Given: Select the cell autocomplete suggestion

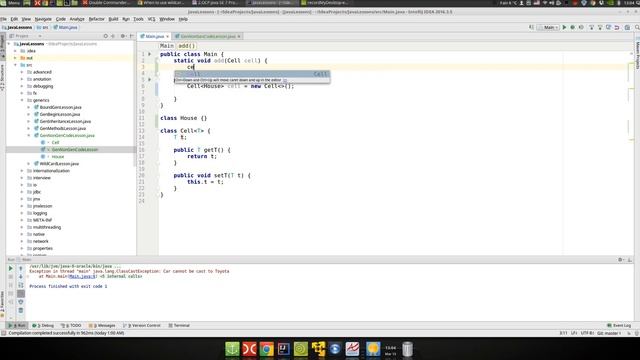Looking at the screenshot, I should [x=252, y=74].
